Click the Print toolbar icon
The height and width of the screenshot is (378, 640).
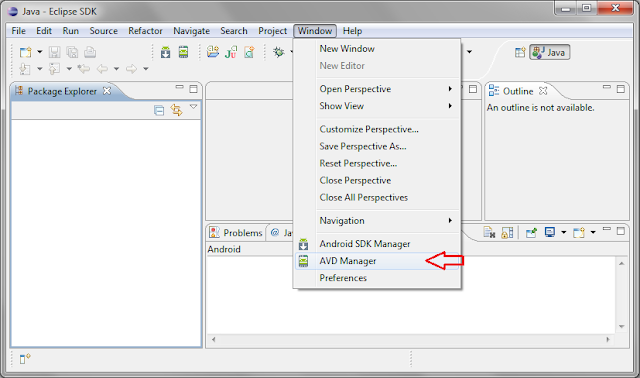point(90,52)
